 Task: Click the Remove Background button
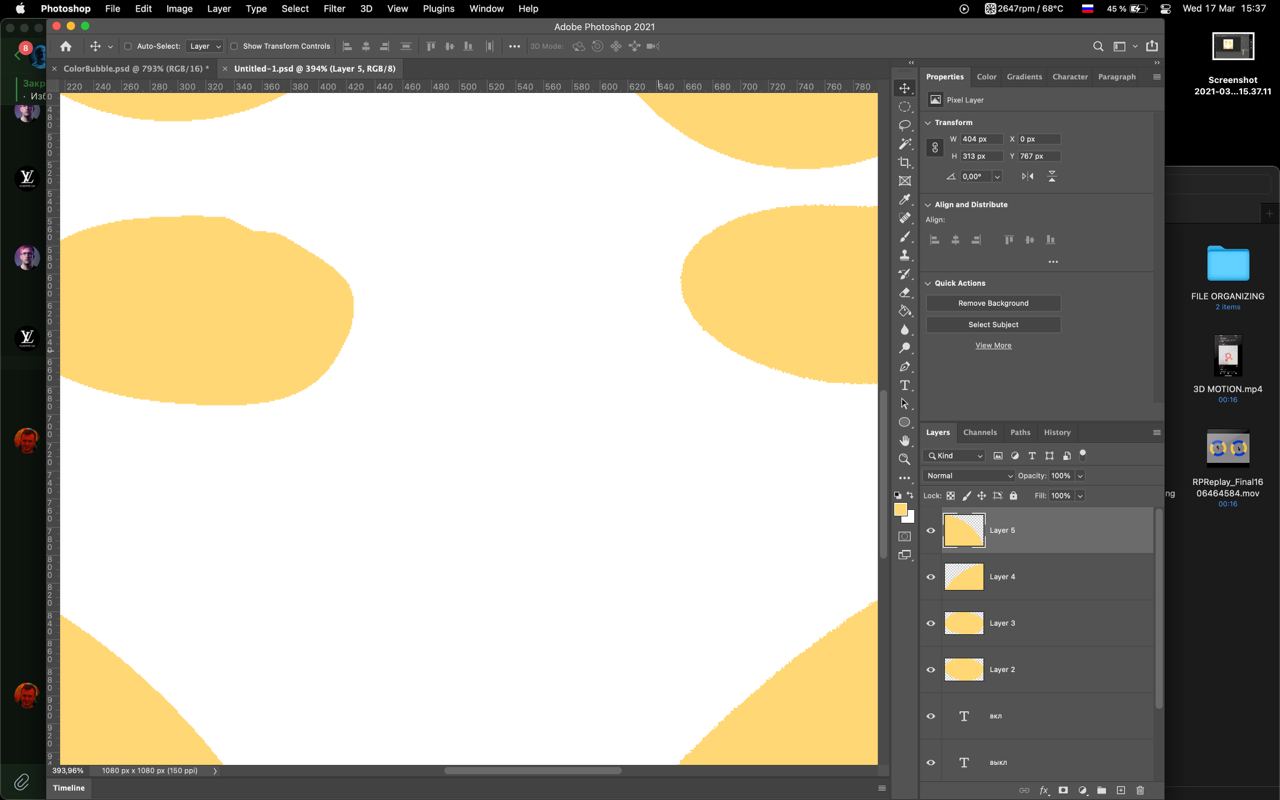tap(992, 303)
